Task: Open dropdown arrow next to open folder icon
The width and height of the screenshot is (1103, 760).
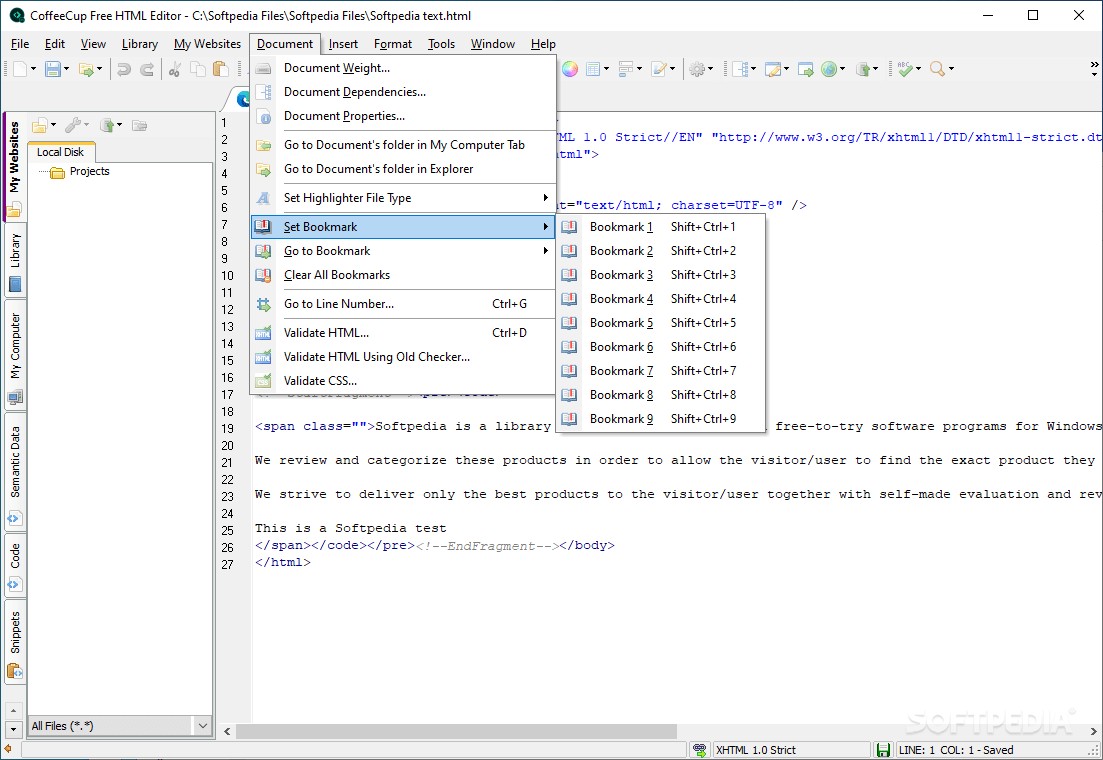Action: [x=99, y=69]
